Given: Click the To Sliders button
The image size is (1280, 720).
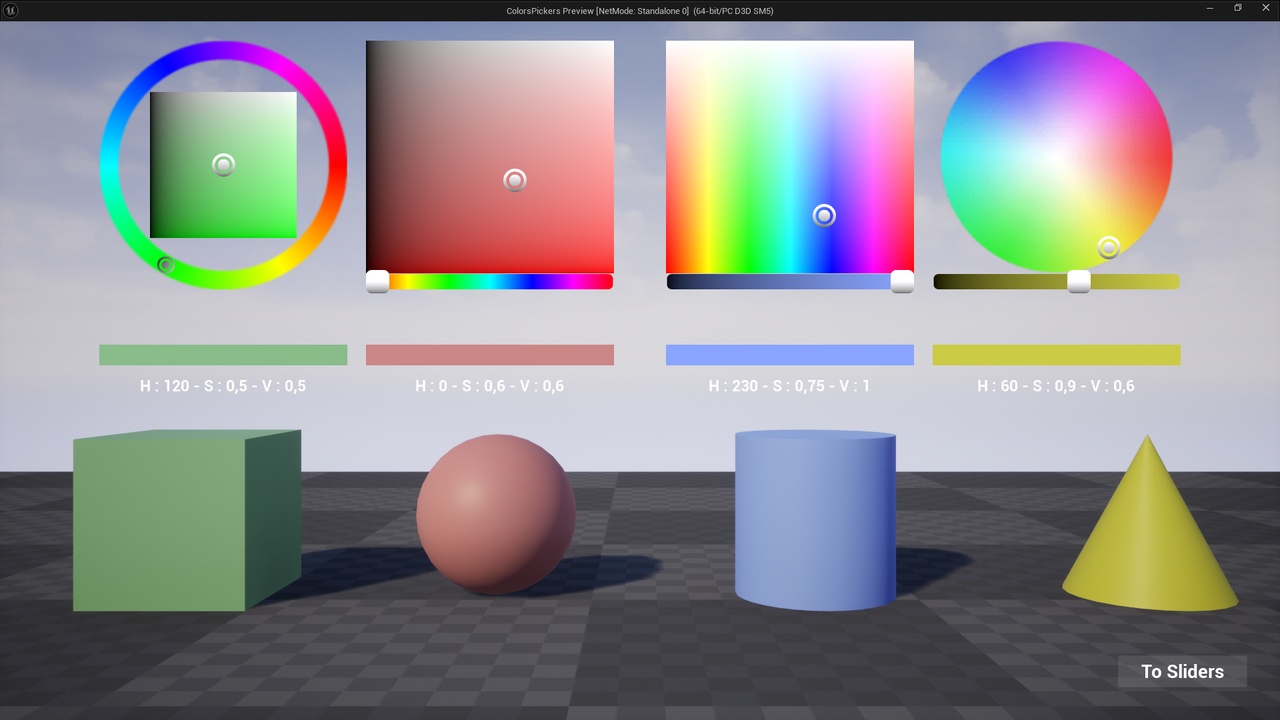Looking at the screenshot, I should (x=1182, y=671).
